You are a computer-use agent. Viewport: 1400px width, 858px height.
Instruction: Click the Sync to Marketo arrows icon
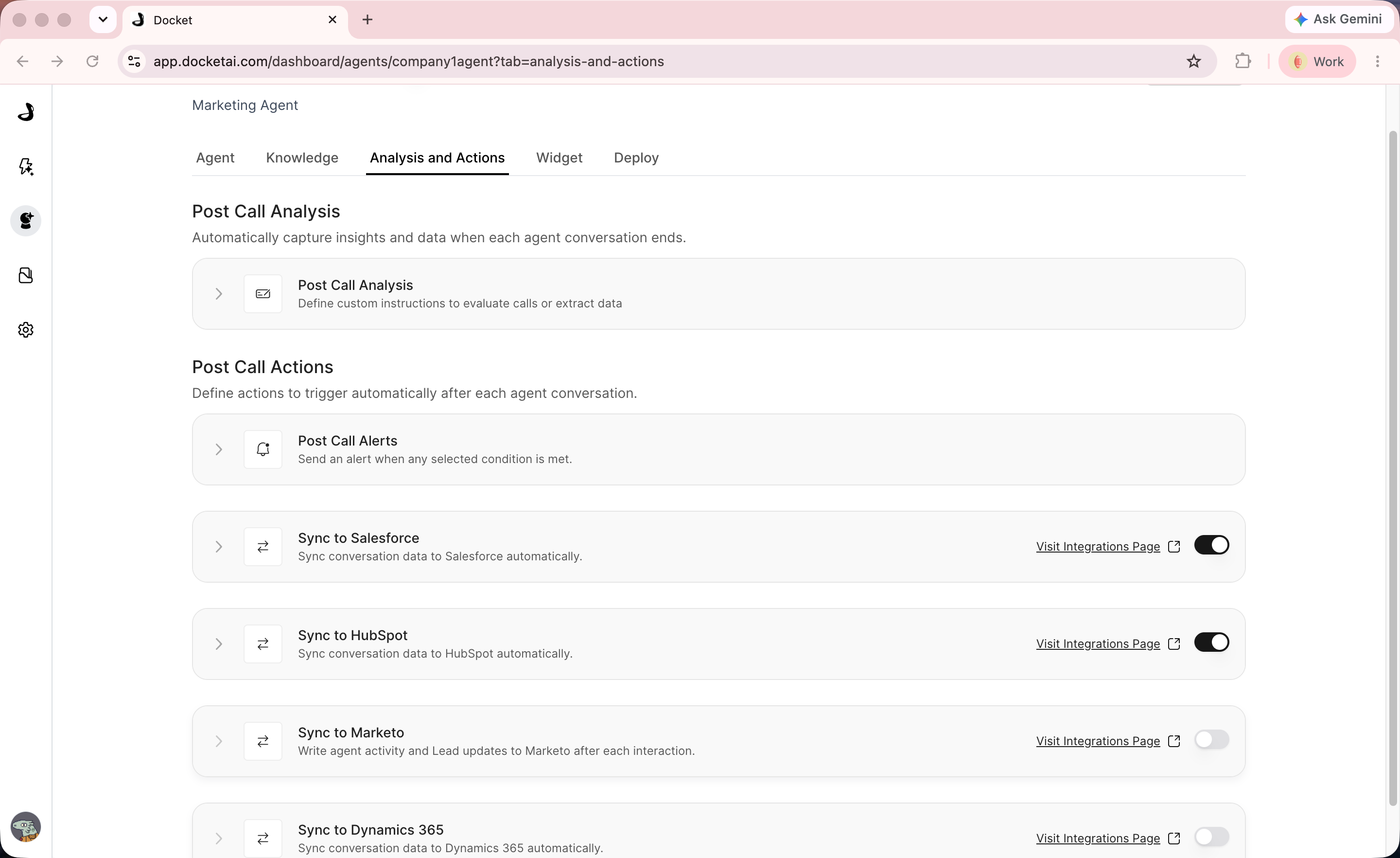(263, 741)
